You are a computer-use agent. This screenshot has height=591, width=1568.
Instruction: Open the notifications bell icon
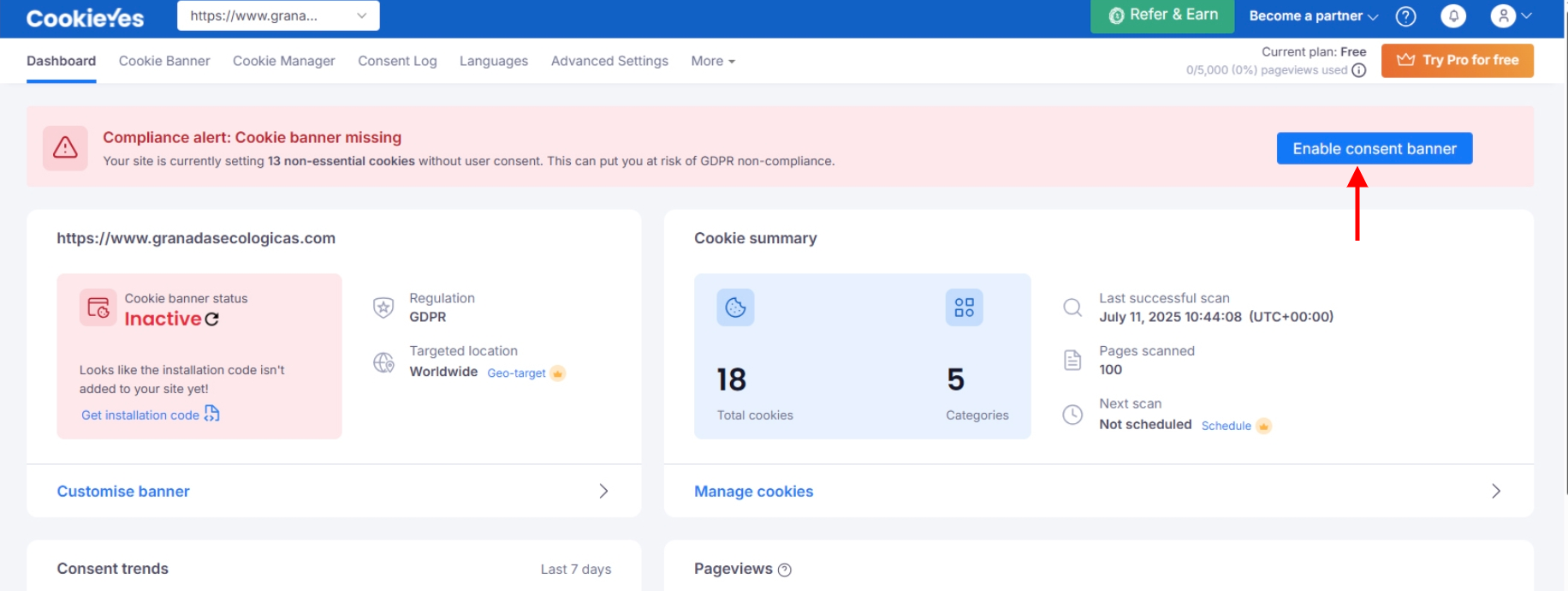(x=1453, y=16)
